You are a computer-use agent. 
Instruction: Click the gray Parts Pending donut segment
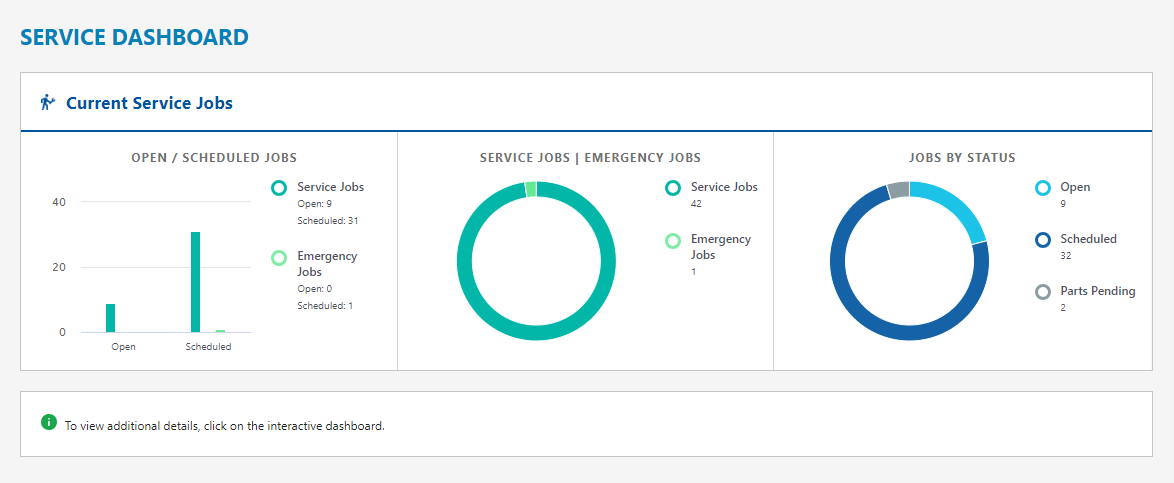pyautogui.click(x=898, y=190)
